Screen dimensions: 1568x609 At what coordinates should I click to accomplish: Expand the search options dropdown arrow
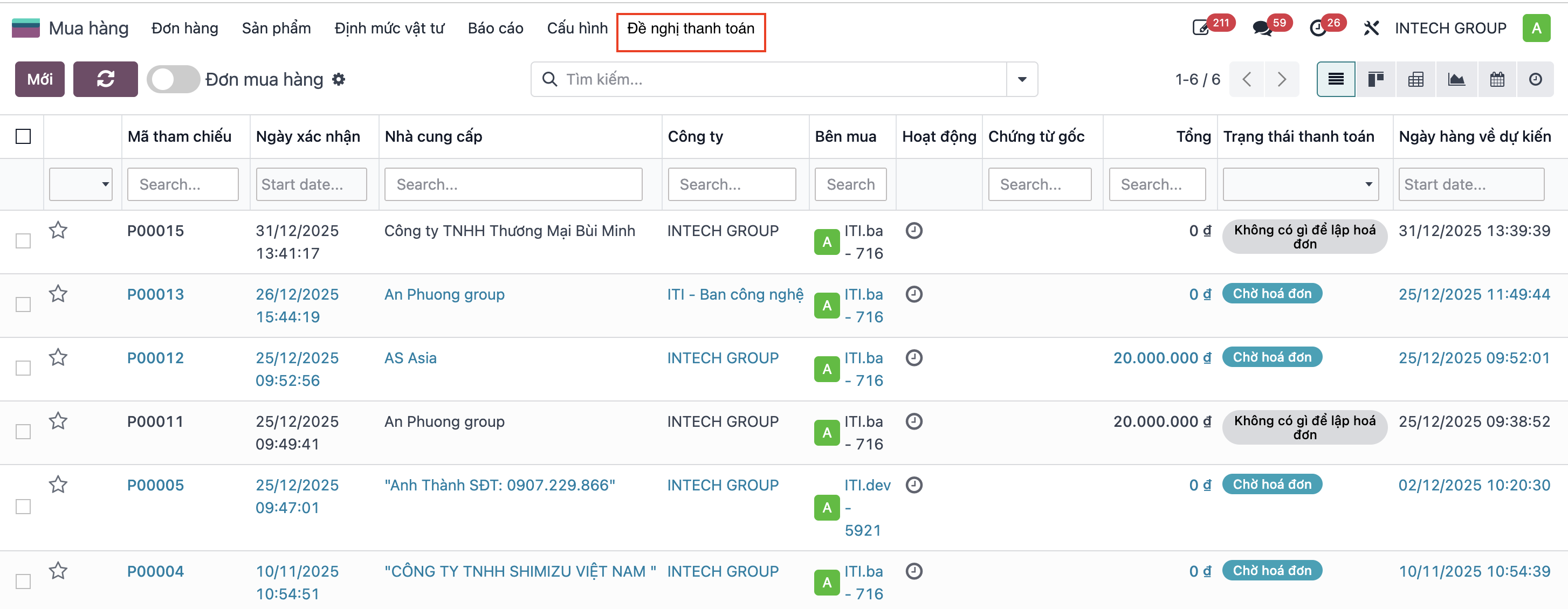(x=1022, y=79)
